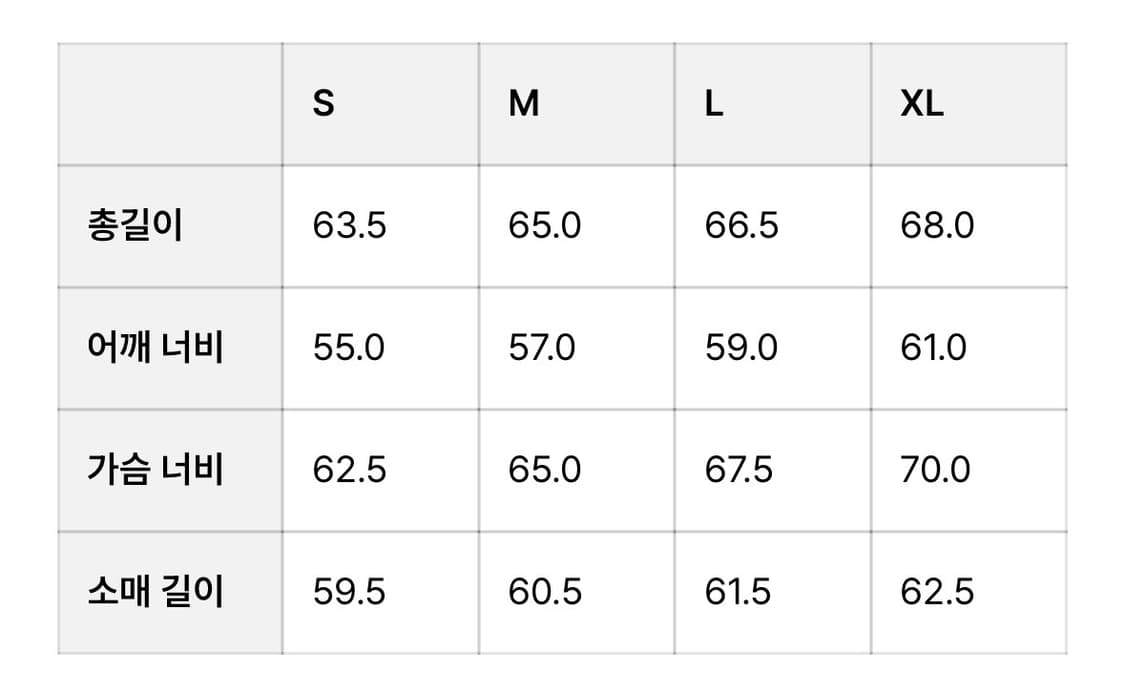Click the 61.0 shoulder width cell
The width and height of the screenshot is (1125, 676).
pos(933,348)
